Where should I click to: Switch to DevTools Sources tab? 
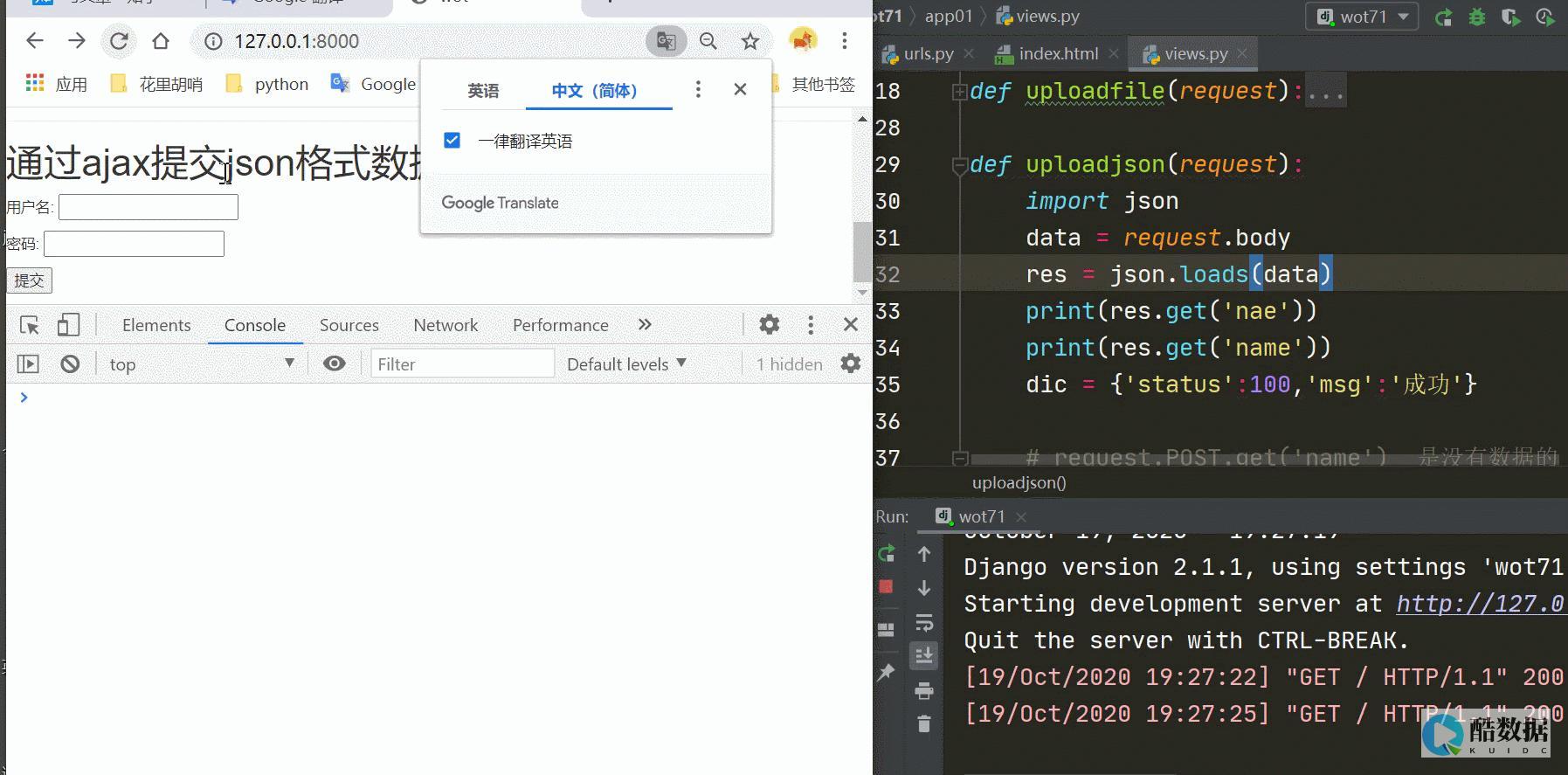coord(349,325)
